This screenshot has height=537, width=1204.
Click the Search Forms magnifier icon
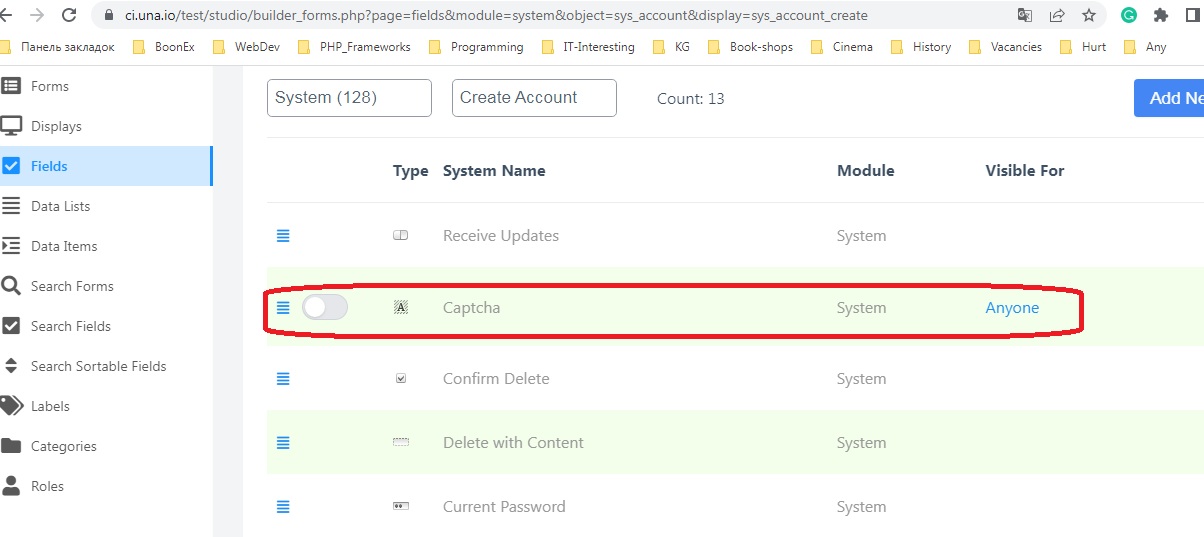(11, 286)
